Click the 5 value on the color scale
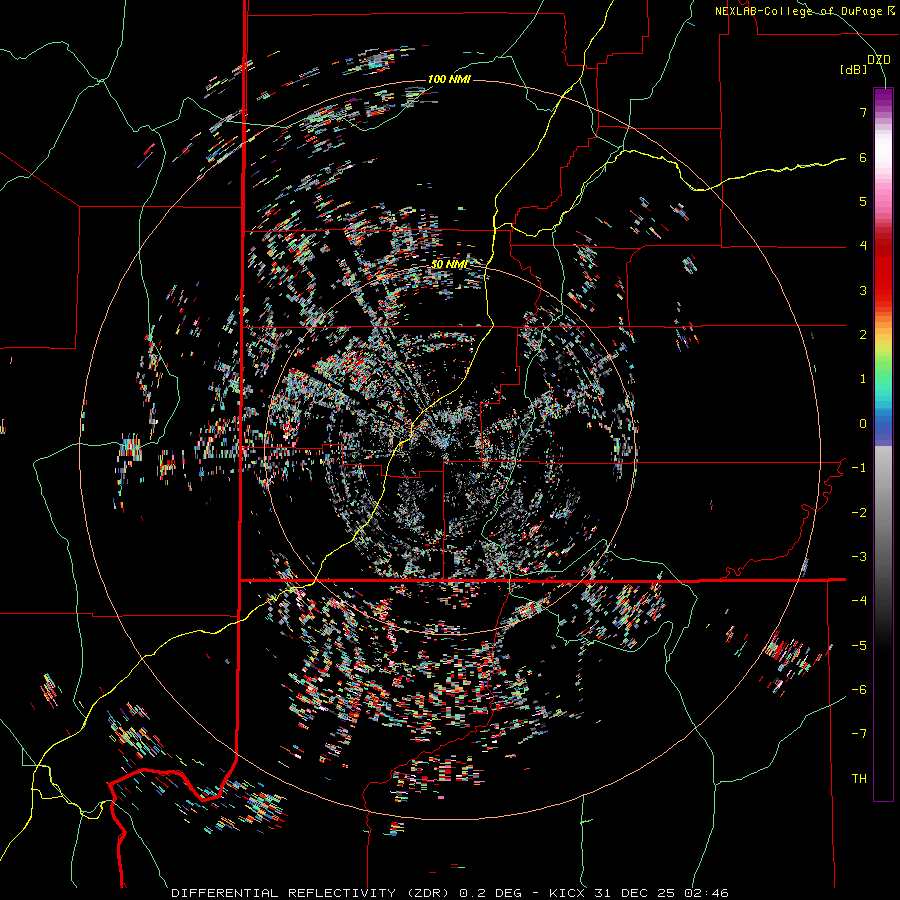900x900 pixels. (863, 201)
